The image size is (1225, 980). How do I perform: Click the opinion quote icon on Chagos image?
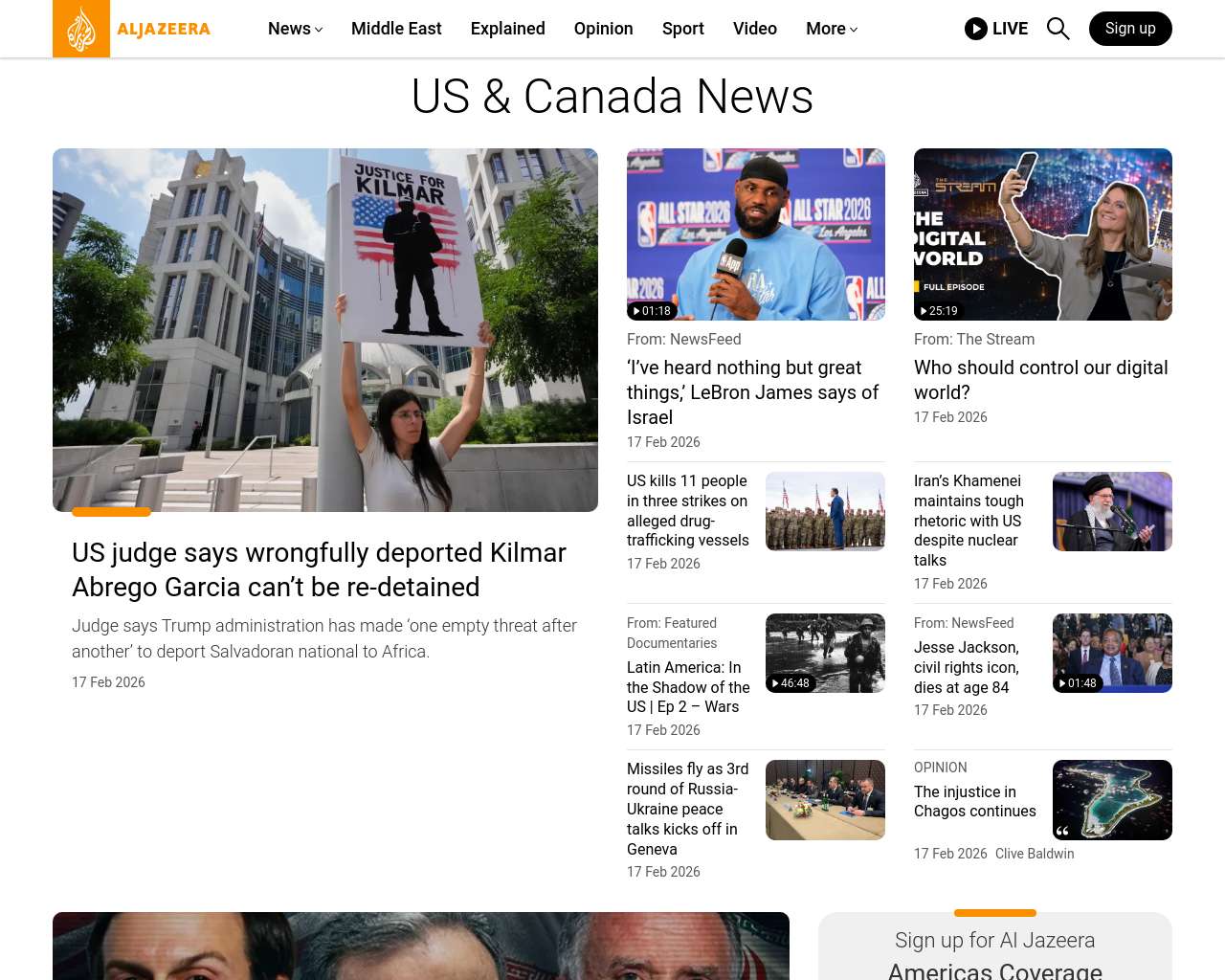1062,831
